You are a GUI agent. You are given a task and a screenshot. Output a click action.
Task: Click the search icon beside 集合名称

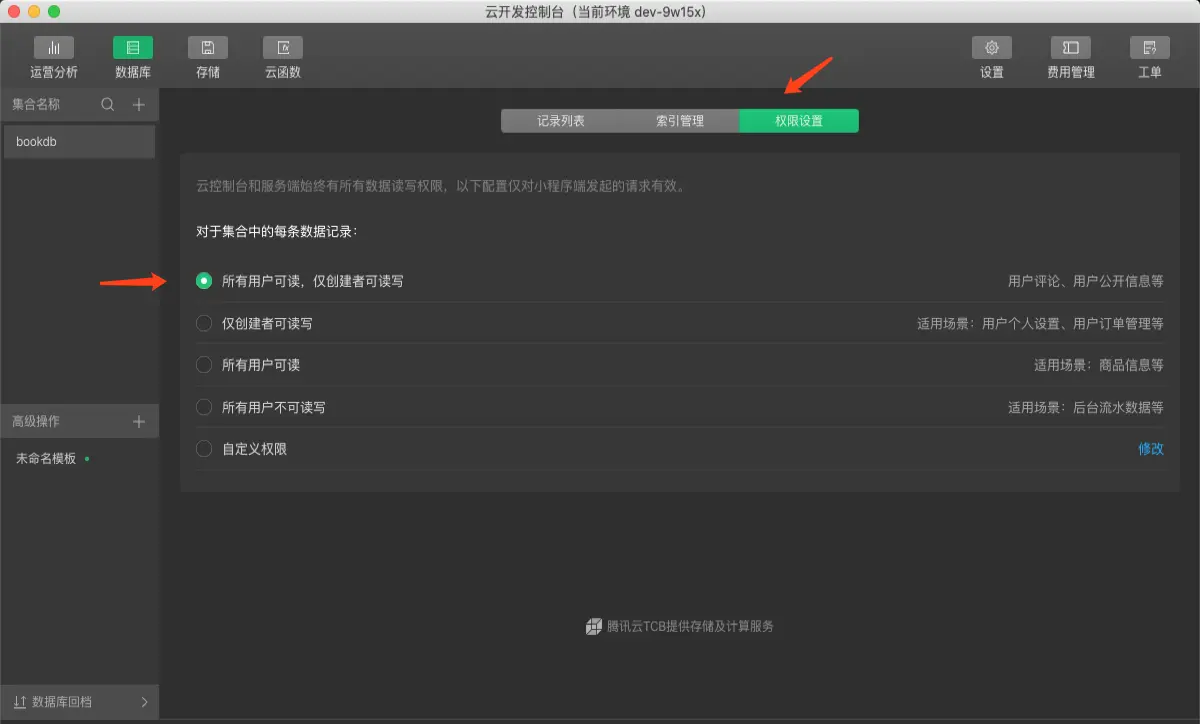tap(108, 104)
